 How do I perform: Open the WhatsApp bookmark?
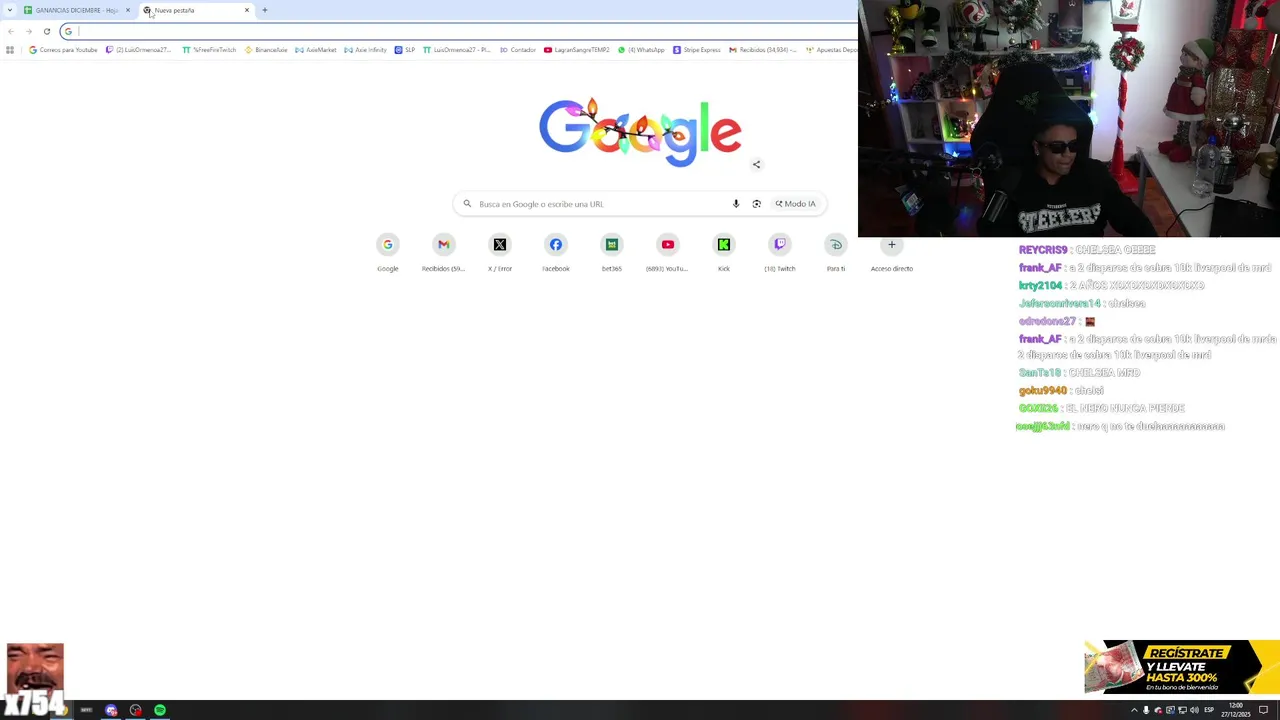(x=641, y=50)
